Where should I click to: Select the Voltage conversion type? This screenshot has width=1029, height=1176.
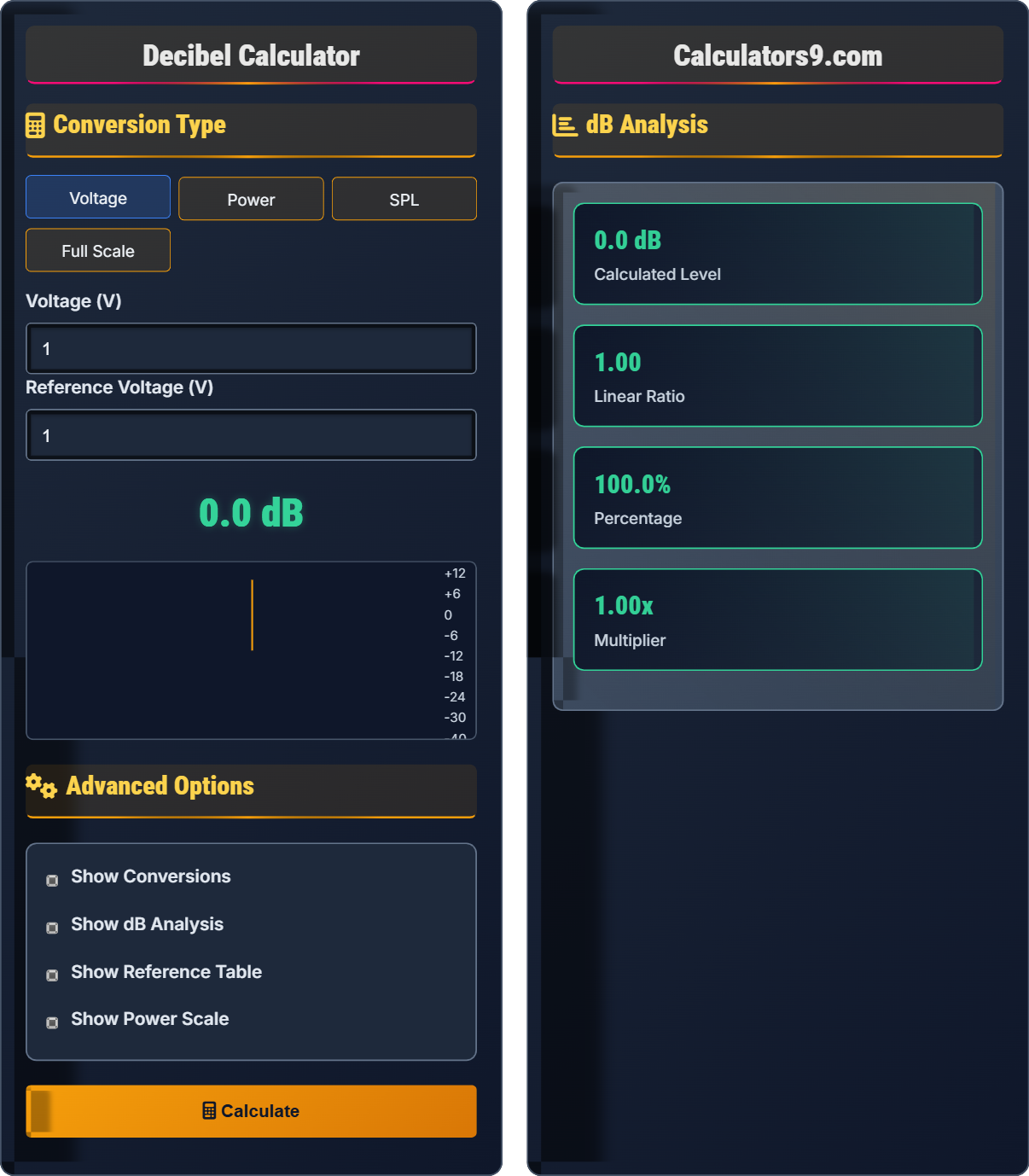[x=98, y=197]
